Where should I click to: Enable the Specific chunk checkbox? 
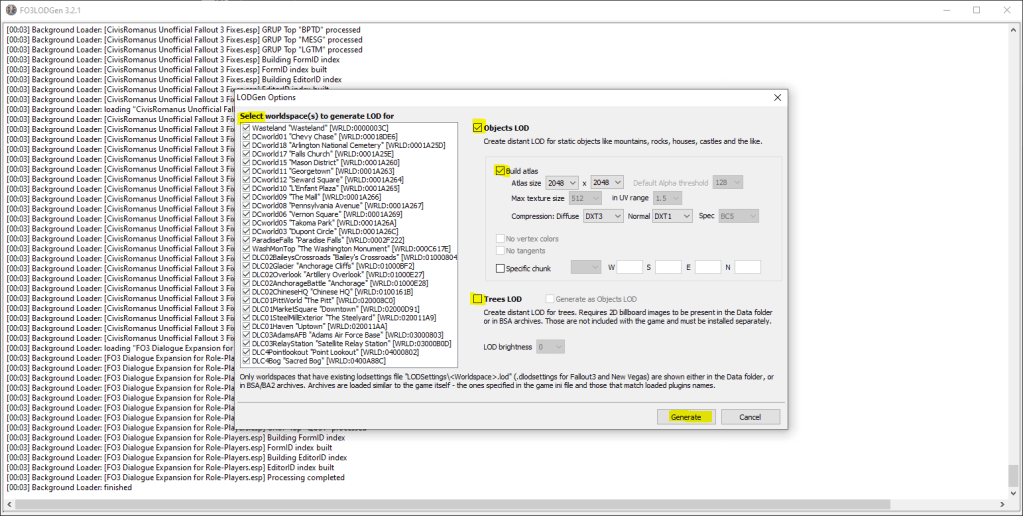click(501, 268)
